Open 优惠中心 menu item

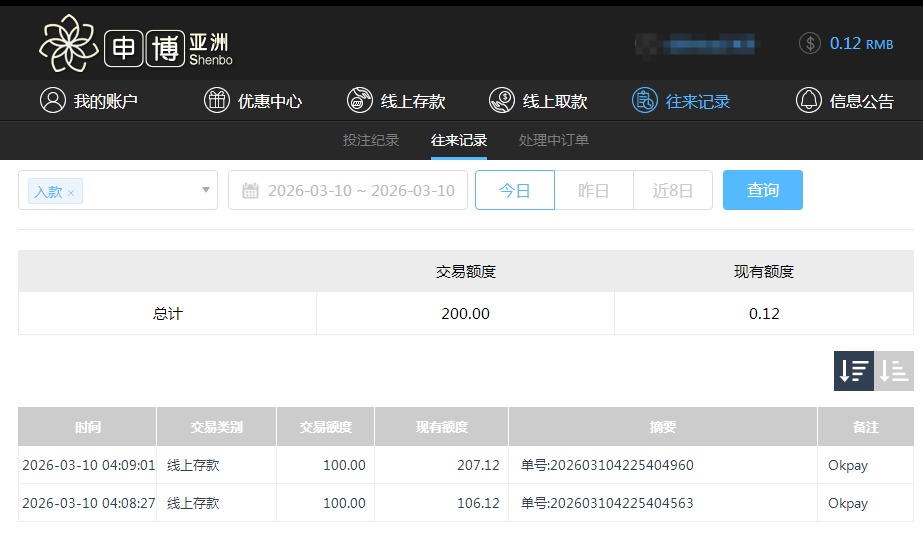click(253, 101)
